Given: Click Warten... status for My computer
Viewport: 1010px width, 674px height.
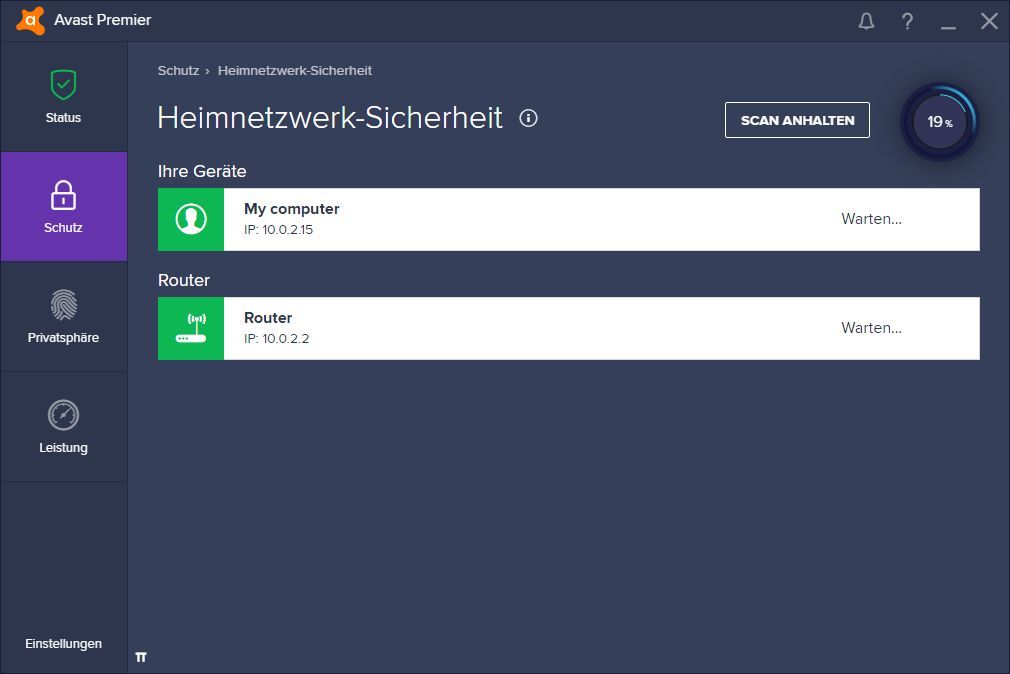Looking at the screenshot, I should [871, 219].
